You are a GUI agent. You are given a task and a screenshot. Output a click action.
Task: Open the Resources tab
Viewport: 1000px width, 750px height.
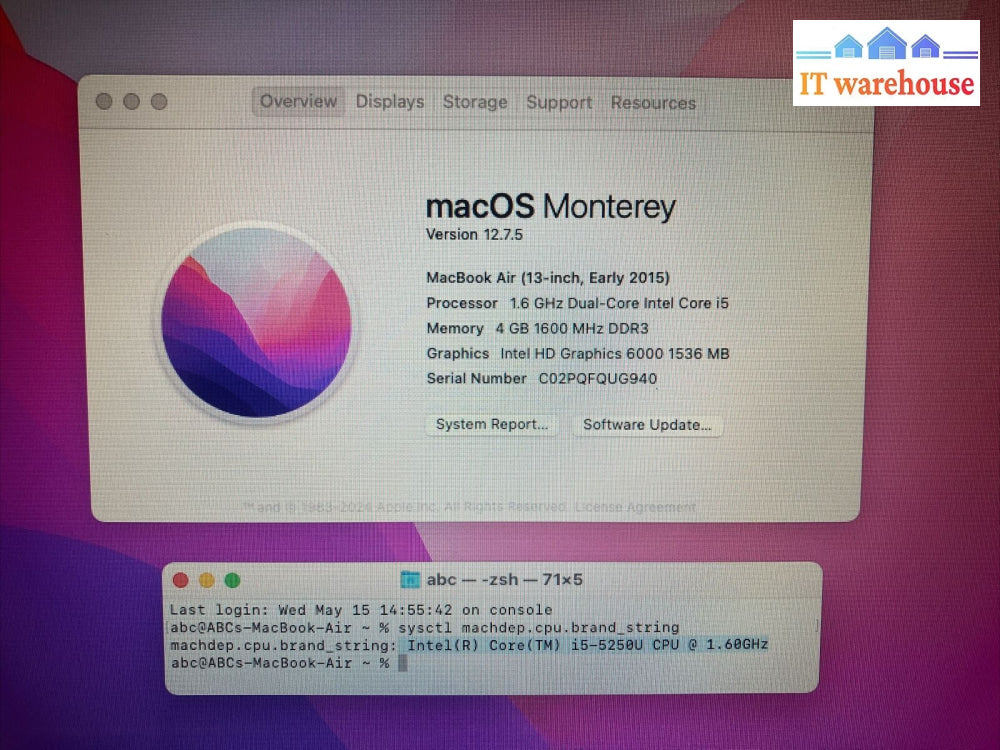pos(653,103)
